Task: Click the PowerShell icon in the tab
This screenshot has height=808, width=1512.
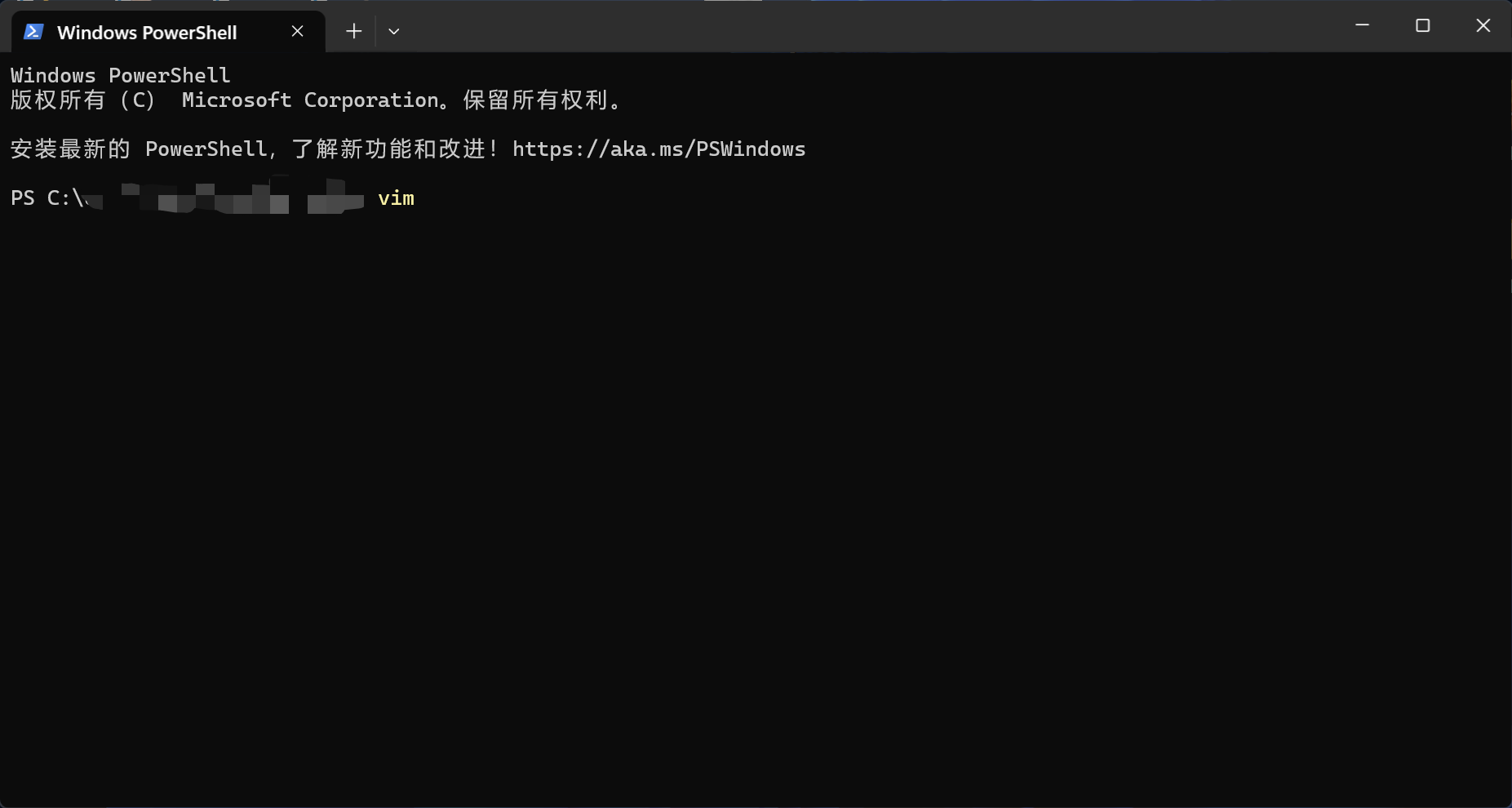Action: pos(33,32)
